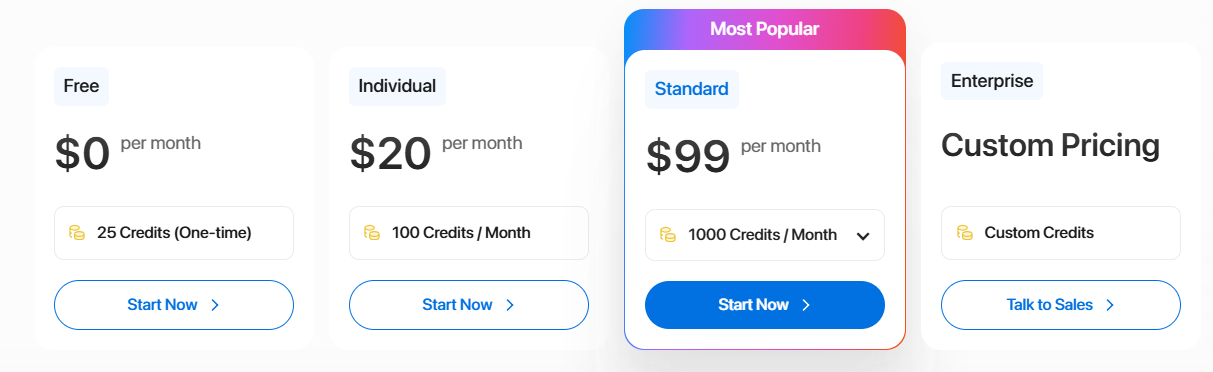Viewport: 1213px width, 372px height.
Task: Select the Free plan label
Action: point(81,86)
